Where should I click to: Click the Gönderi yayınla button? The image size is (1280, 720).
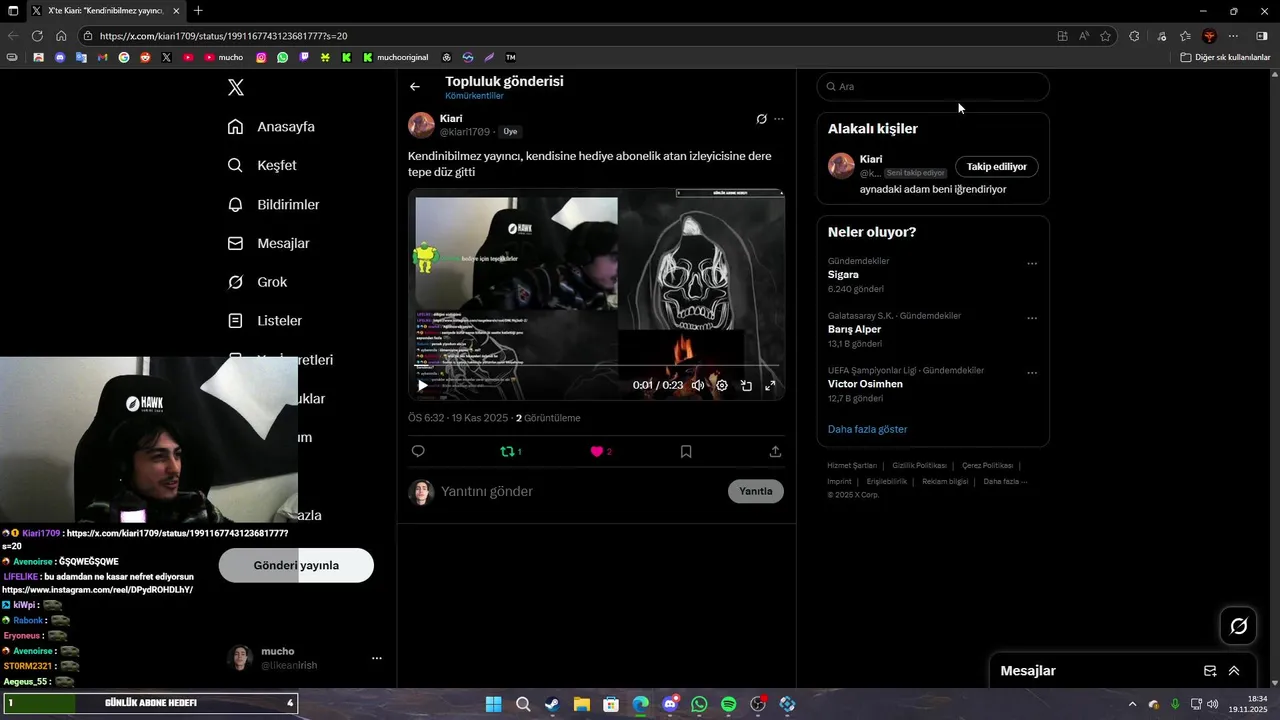click(296, 565)
